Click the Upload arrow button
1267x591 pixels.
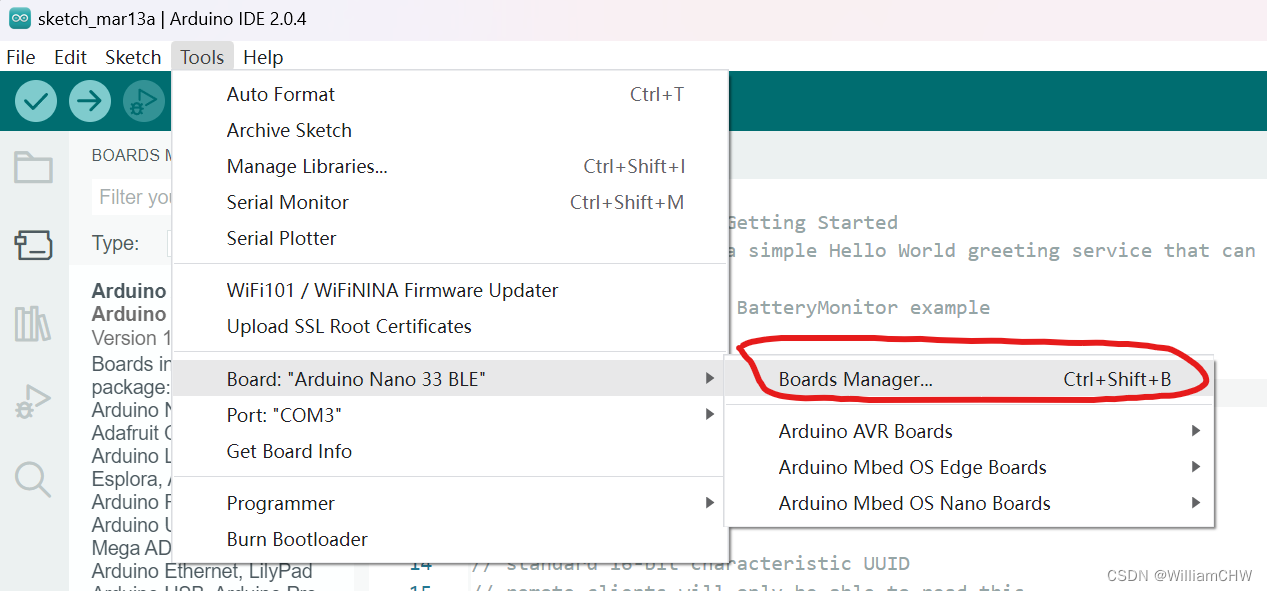(x=90, y=101)
